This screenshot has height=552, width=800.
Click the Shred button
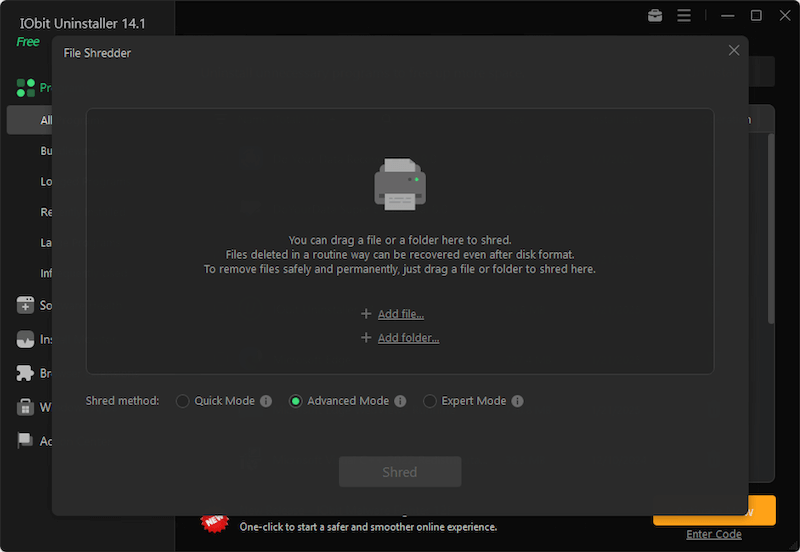tap(400, 472)
